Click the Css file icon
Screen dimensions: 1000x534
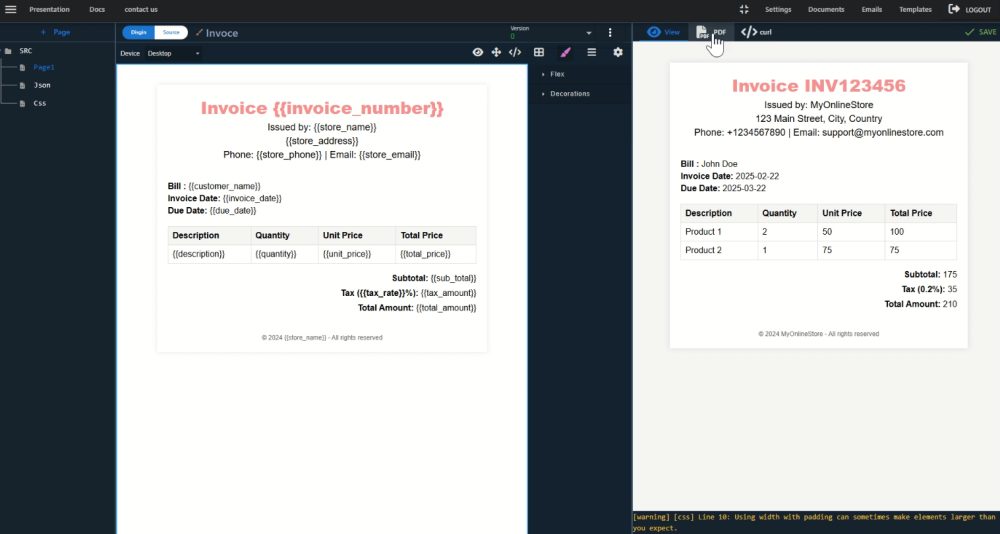(22, 103)
